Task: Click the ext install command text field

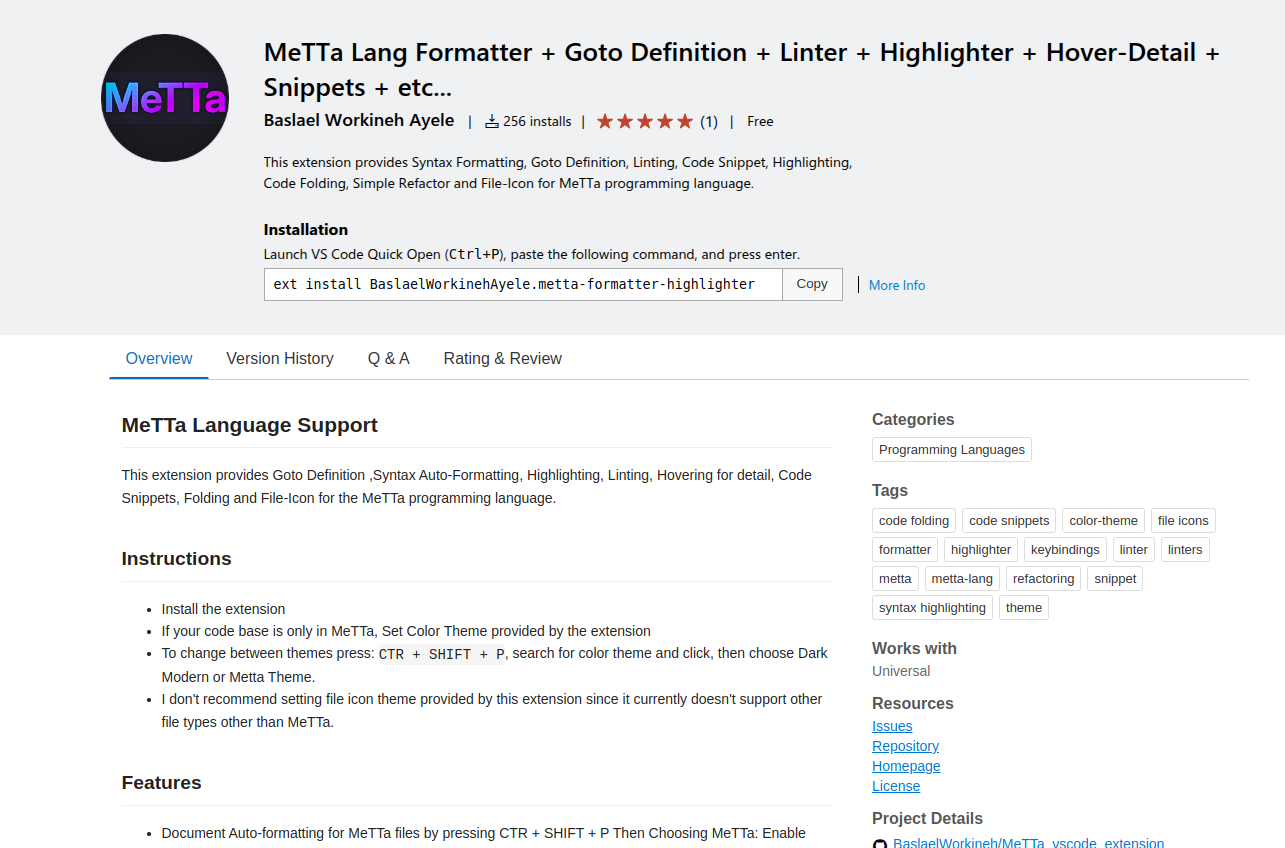Action: coord(523,284)
